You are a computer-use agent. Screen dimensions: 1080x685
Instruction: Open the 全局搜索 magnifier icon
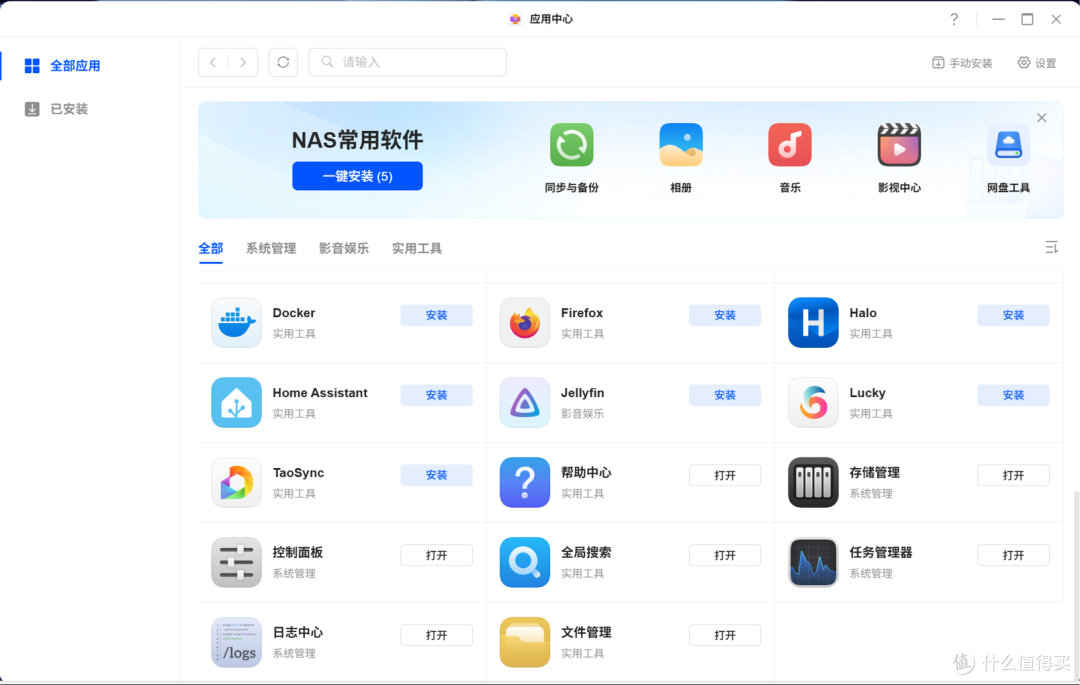point(525,562)
